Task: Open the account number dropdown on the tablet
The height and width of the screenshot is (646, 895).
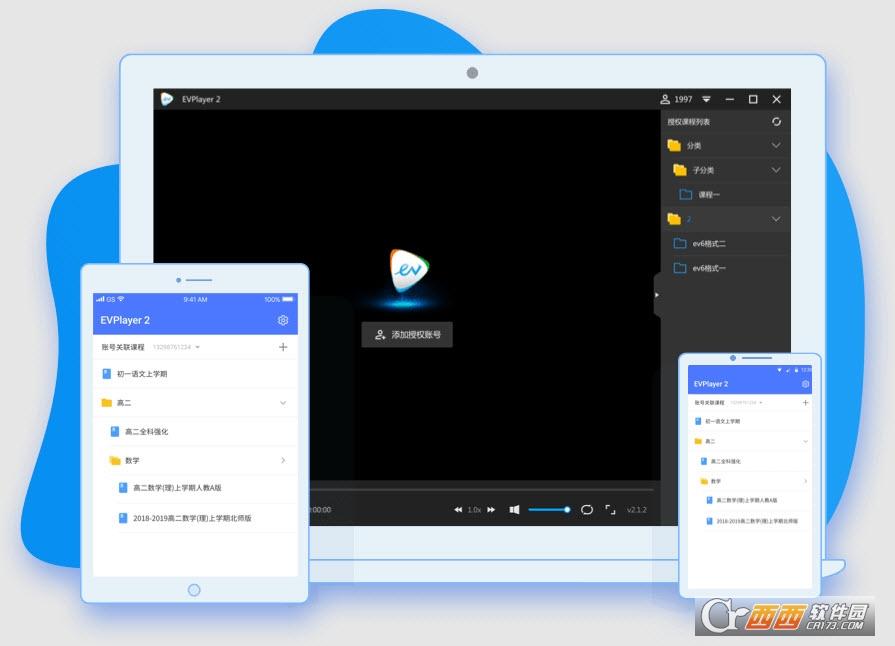Action: 176,347
